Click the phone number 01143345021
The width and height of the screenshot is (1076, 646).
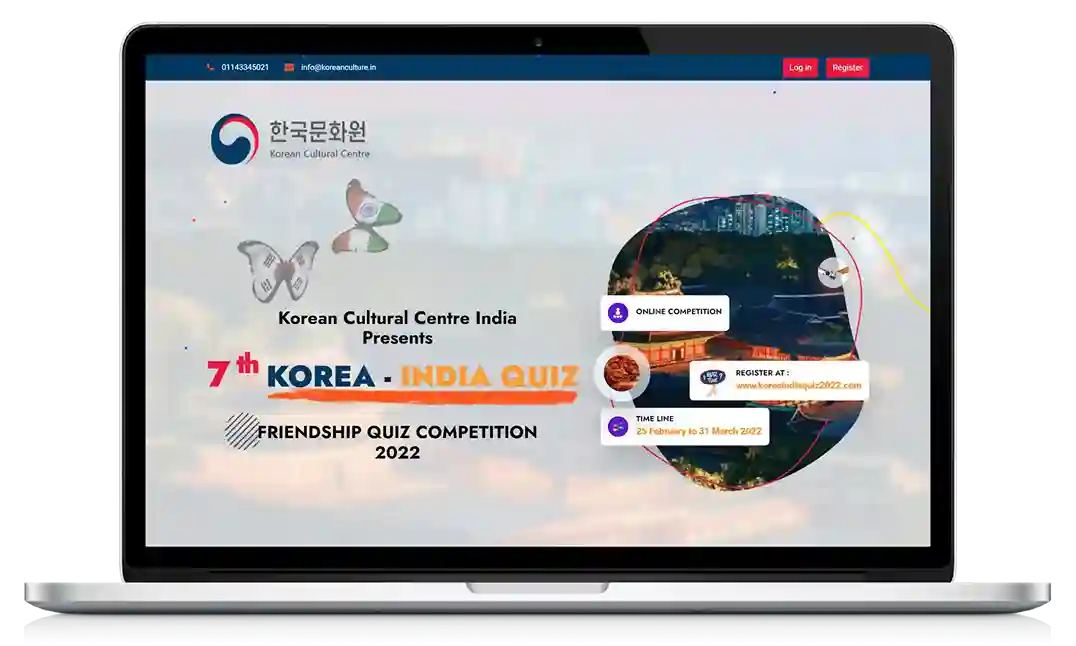click(245, 67)
